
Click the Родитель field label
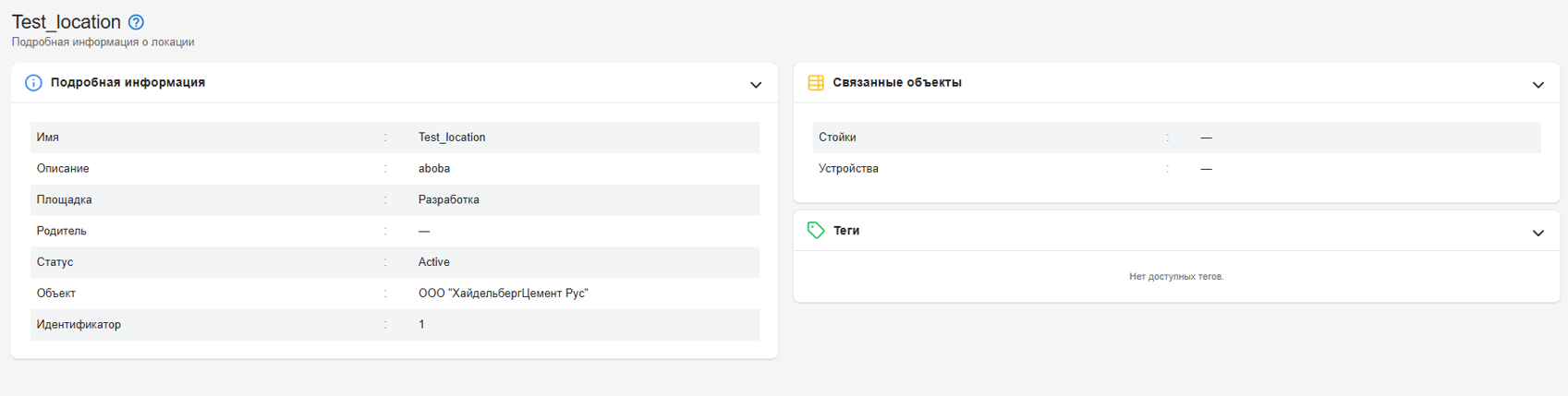(62, 231)
